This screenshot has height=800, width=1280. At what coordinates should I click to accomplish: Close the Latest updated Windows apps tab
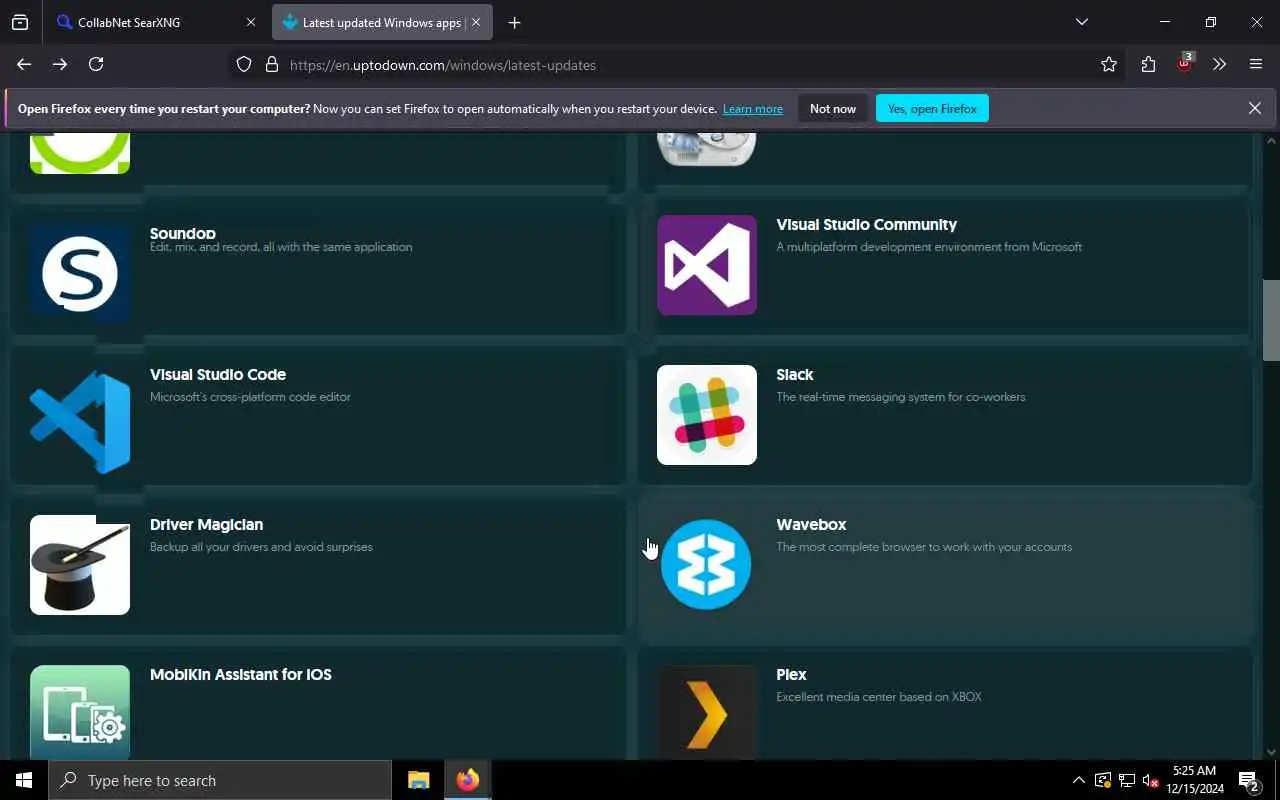click(x=476, y=22)
